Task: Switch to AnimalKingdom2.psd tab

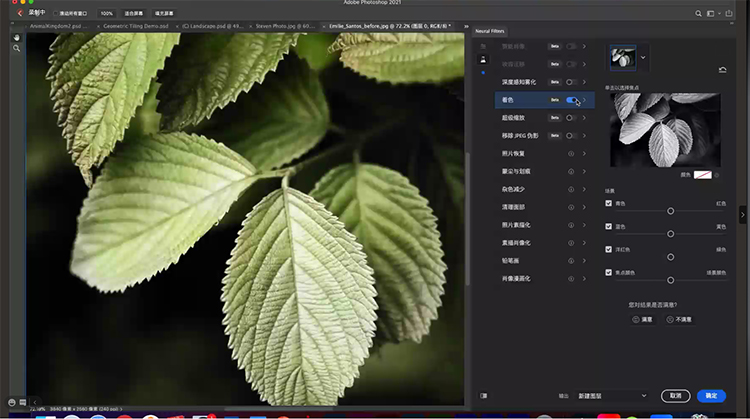Action: pos(58,26)
